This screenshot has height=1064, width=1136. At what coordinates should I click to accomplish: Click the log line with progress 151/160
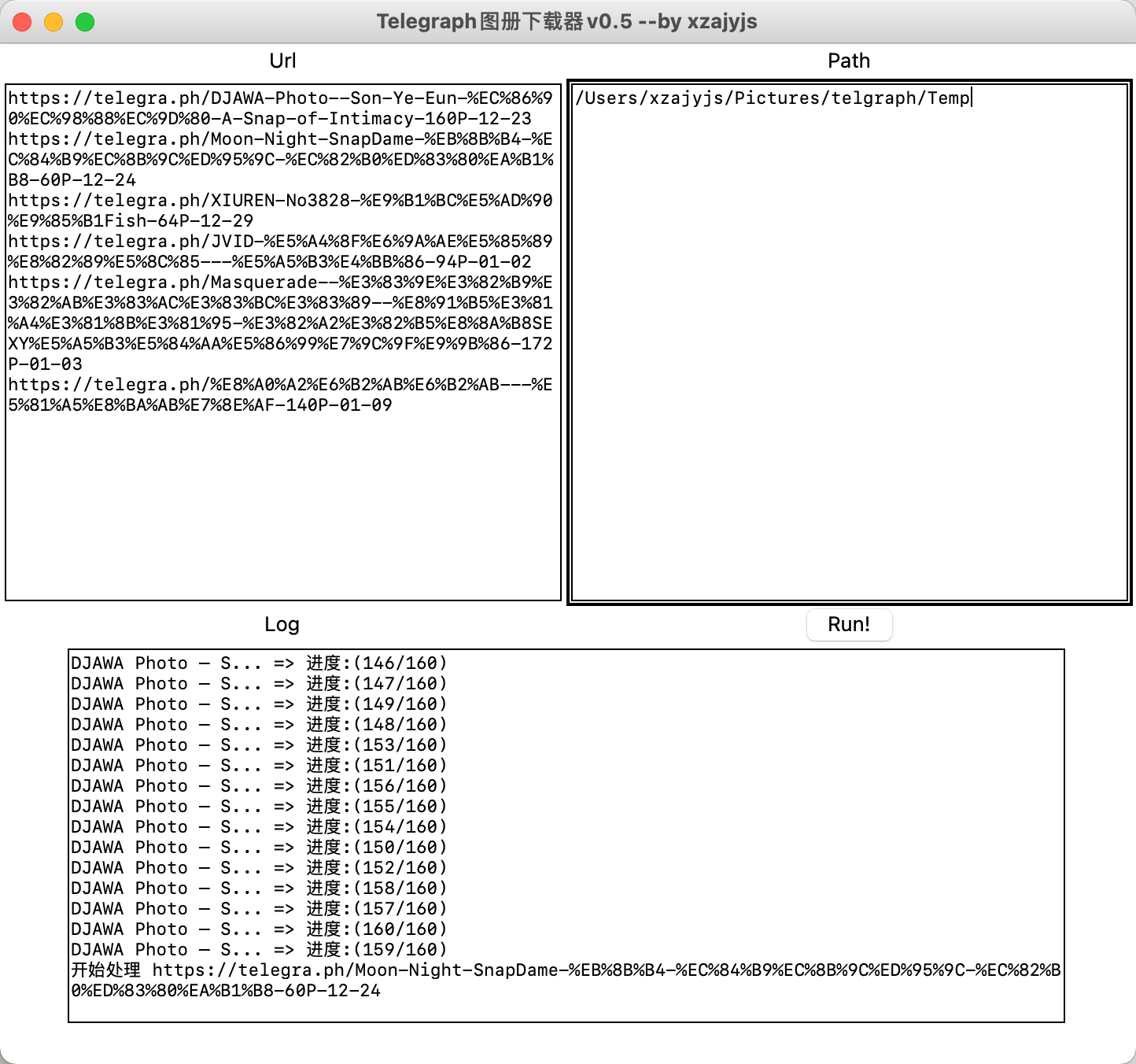click(x=259, y=766)
